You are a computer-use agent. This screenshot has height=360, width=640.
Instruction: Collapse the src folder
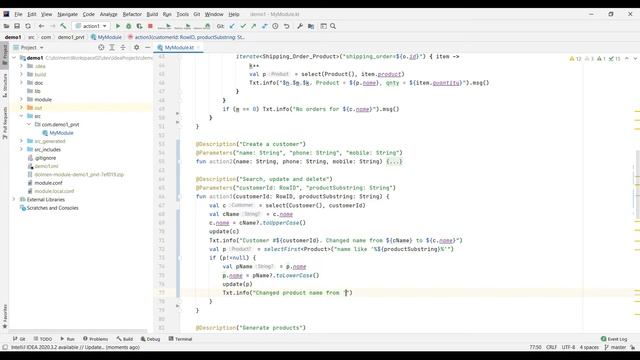[22, 116]
